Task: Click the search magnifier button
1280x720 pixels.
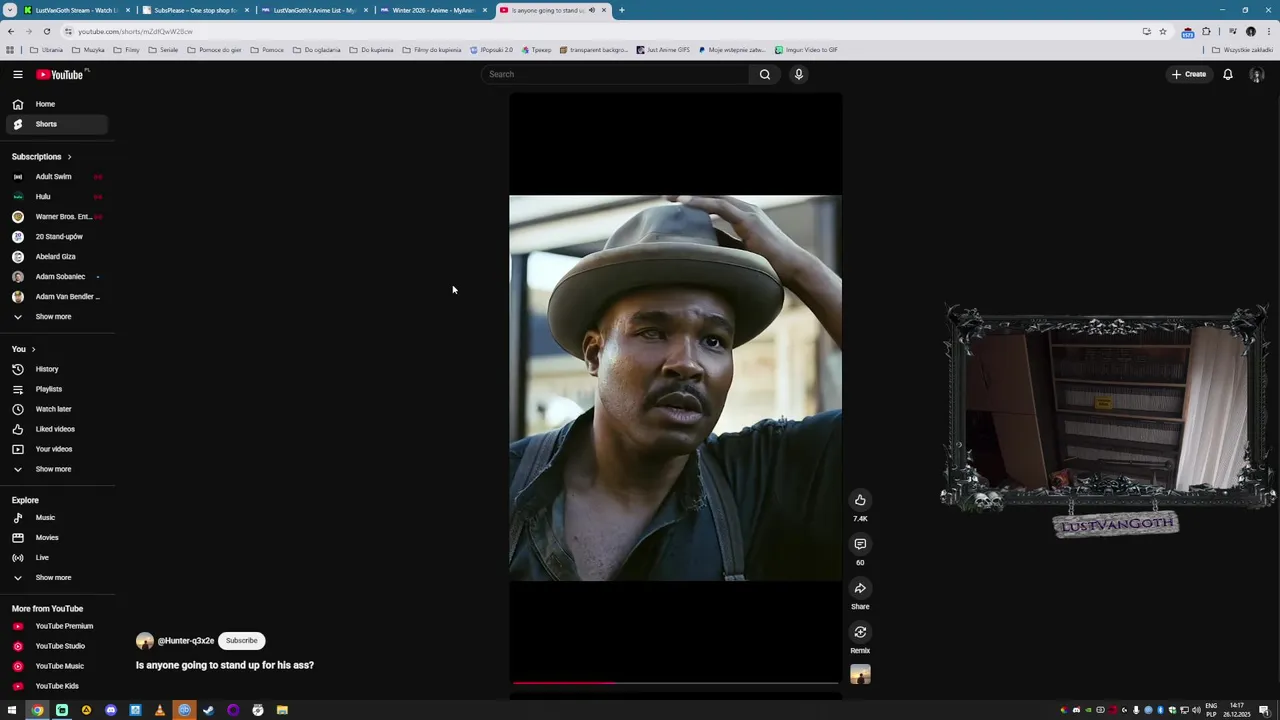Action: [x=764, y=74]
